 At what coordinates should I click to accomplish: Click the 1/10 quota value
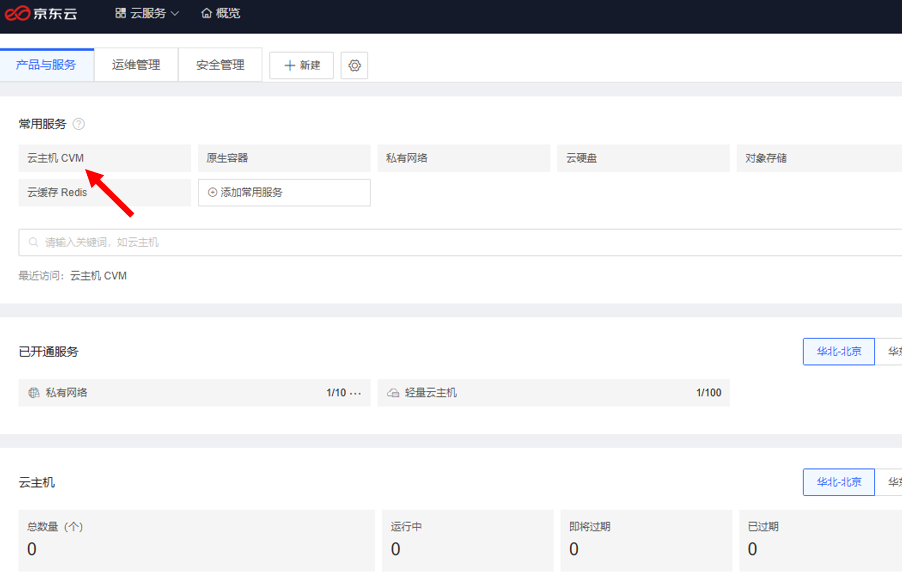click(x=336, y=393)
